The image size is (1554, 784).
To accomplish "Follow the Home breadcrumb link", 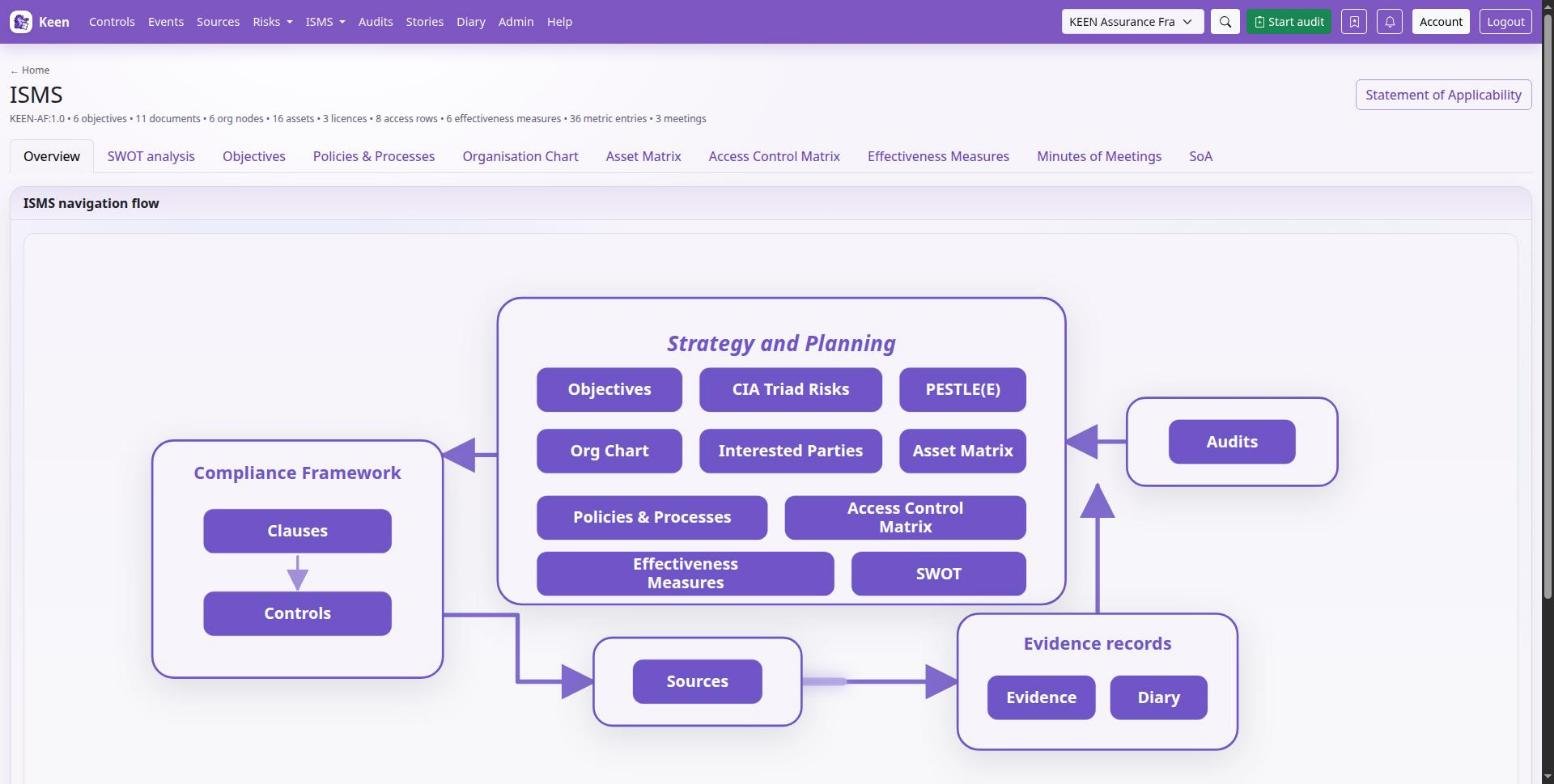I will [x=30, y=70].
